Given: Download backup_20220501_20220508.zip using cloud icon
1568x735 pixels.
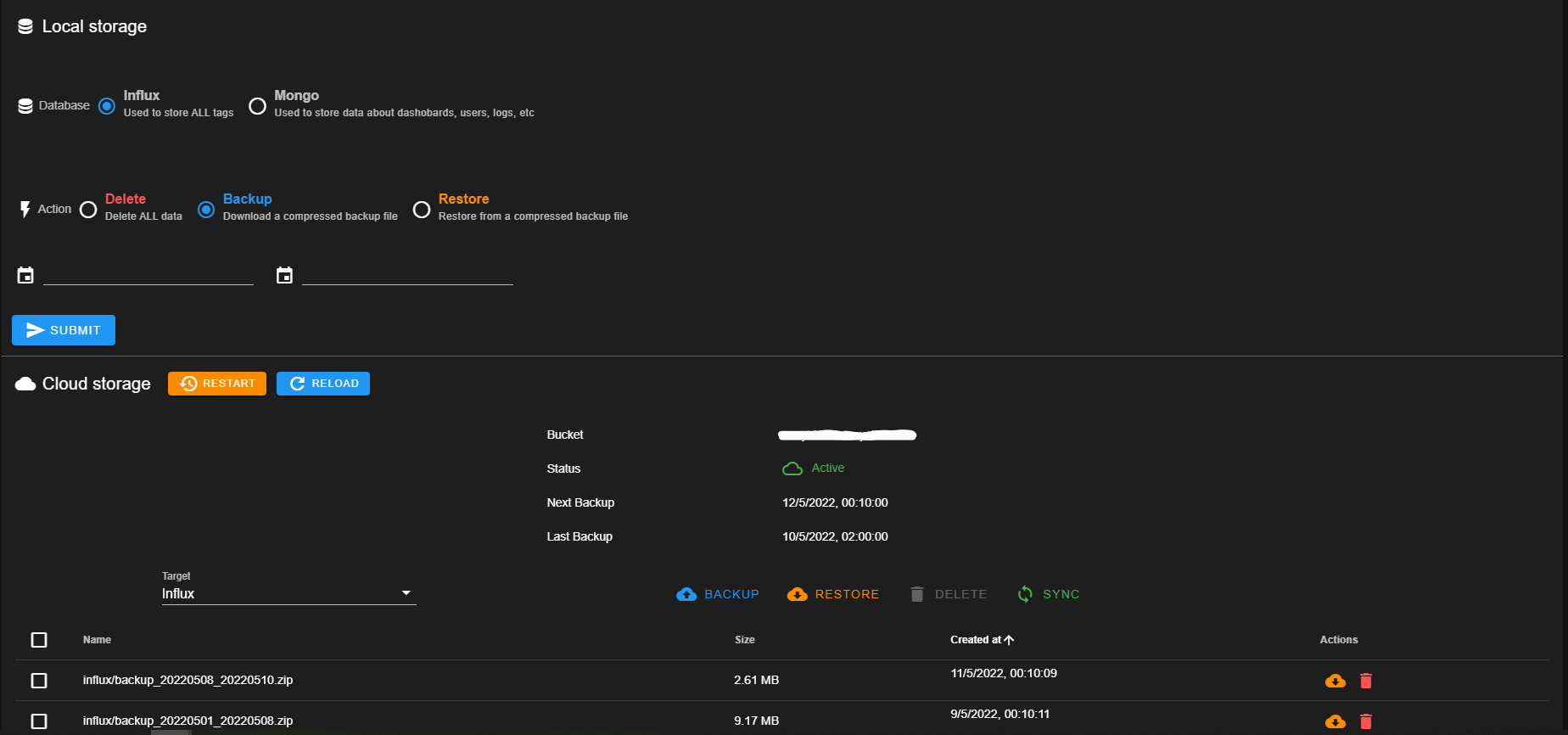Looking at the screenshot, I should point(1335,721).
